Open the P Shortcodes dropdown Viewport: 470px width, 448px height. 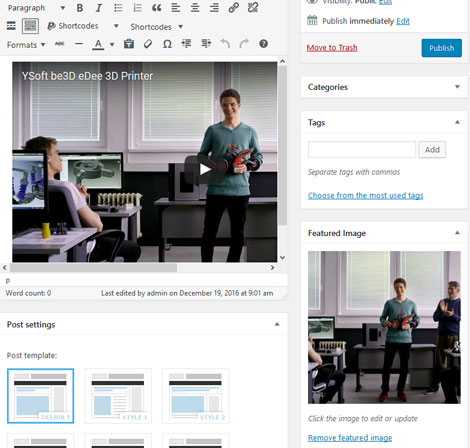pyautogui.click(x=83, y=26)
